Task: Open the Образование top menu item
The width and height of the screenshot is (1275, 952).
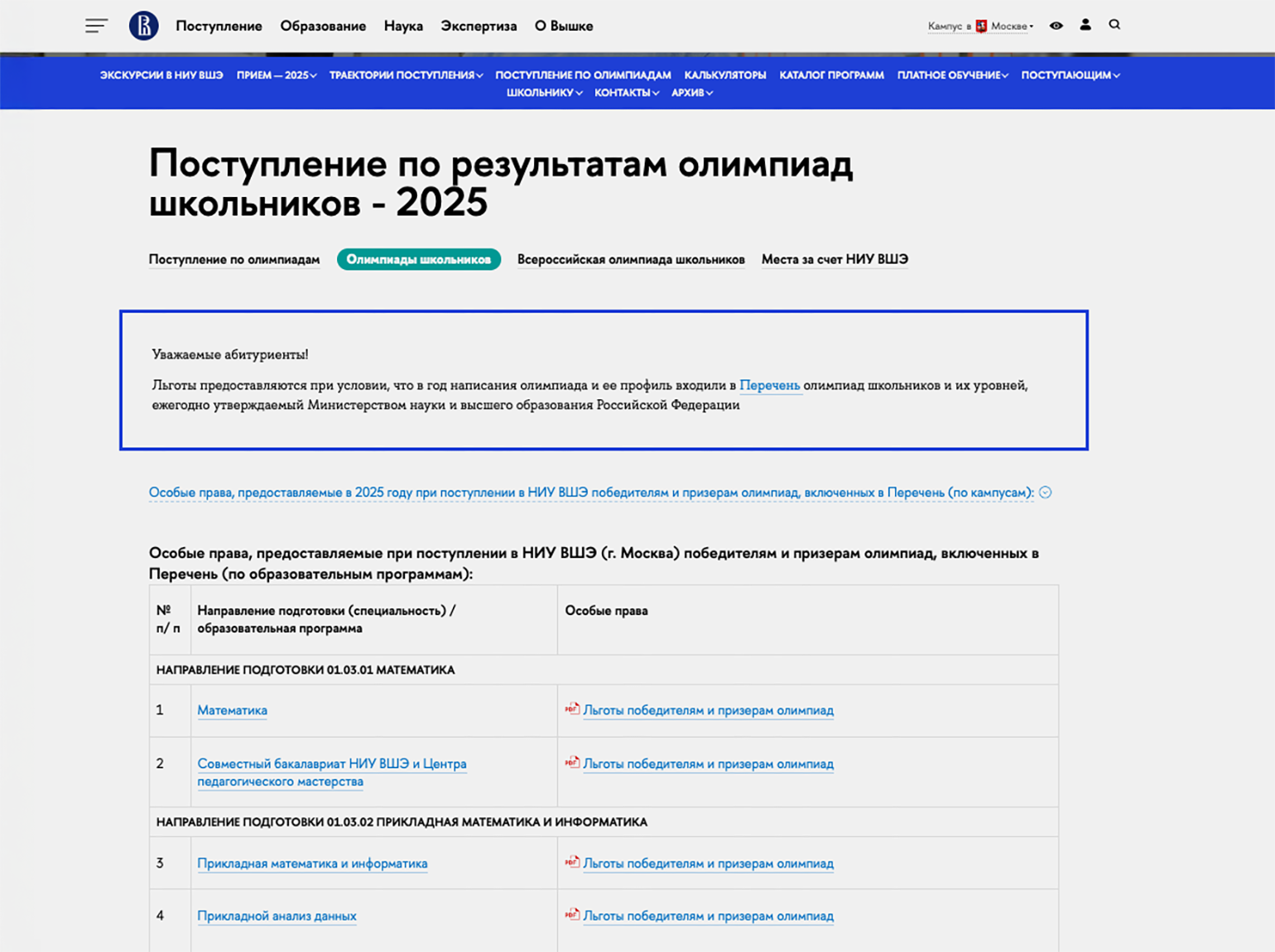Action: (x=323, y=26)
